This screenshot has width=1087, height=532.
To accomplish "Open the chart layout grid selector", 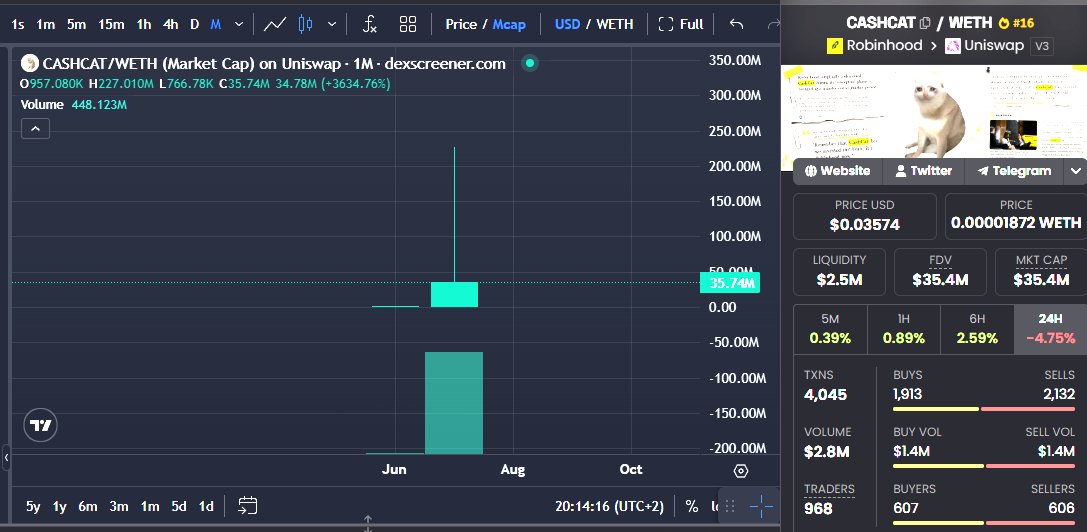I will point(408,24).
